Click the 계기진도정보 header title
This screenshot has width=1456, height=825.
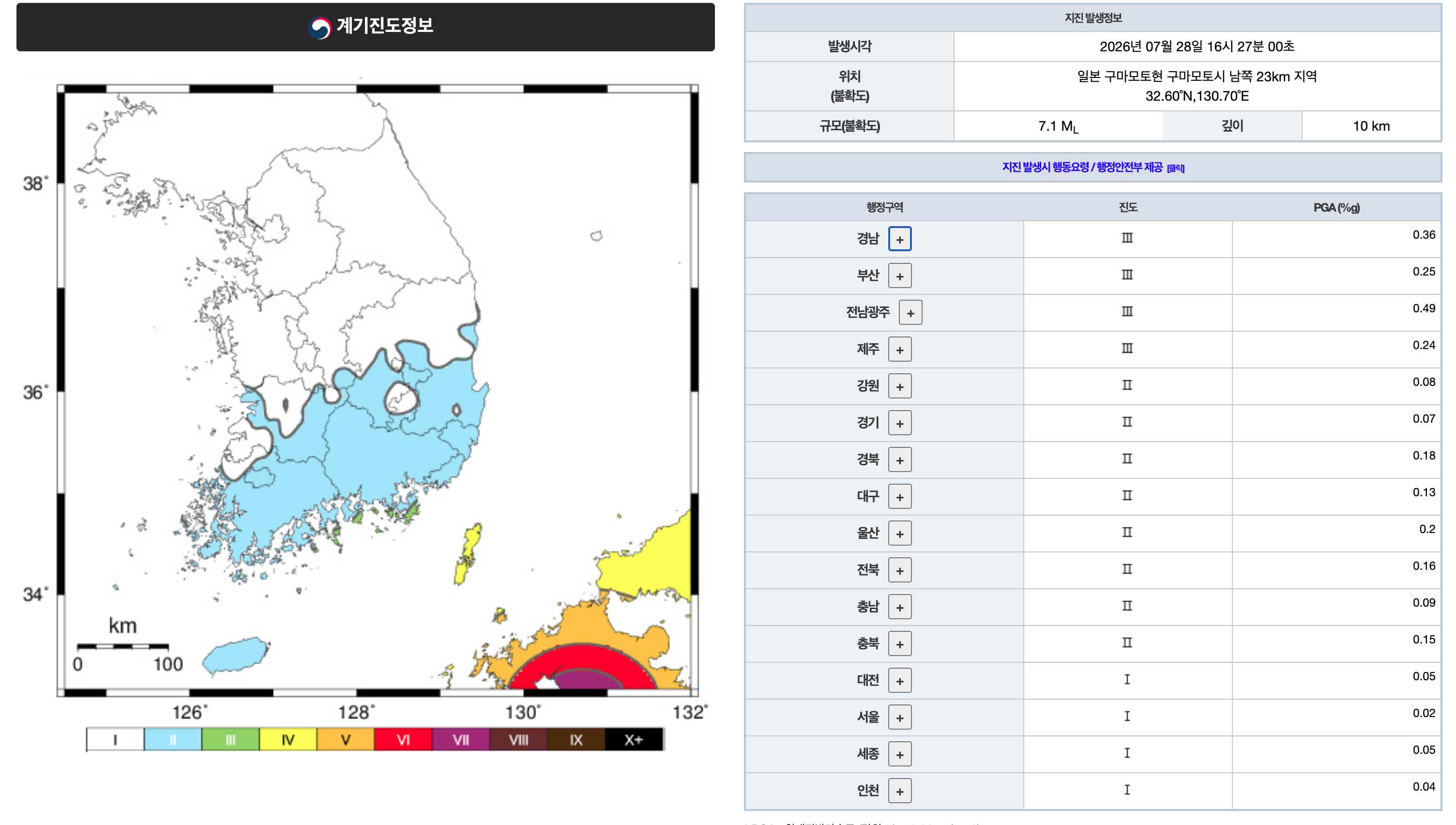click(385, 26)
